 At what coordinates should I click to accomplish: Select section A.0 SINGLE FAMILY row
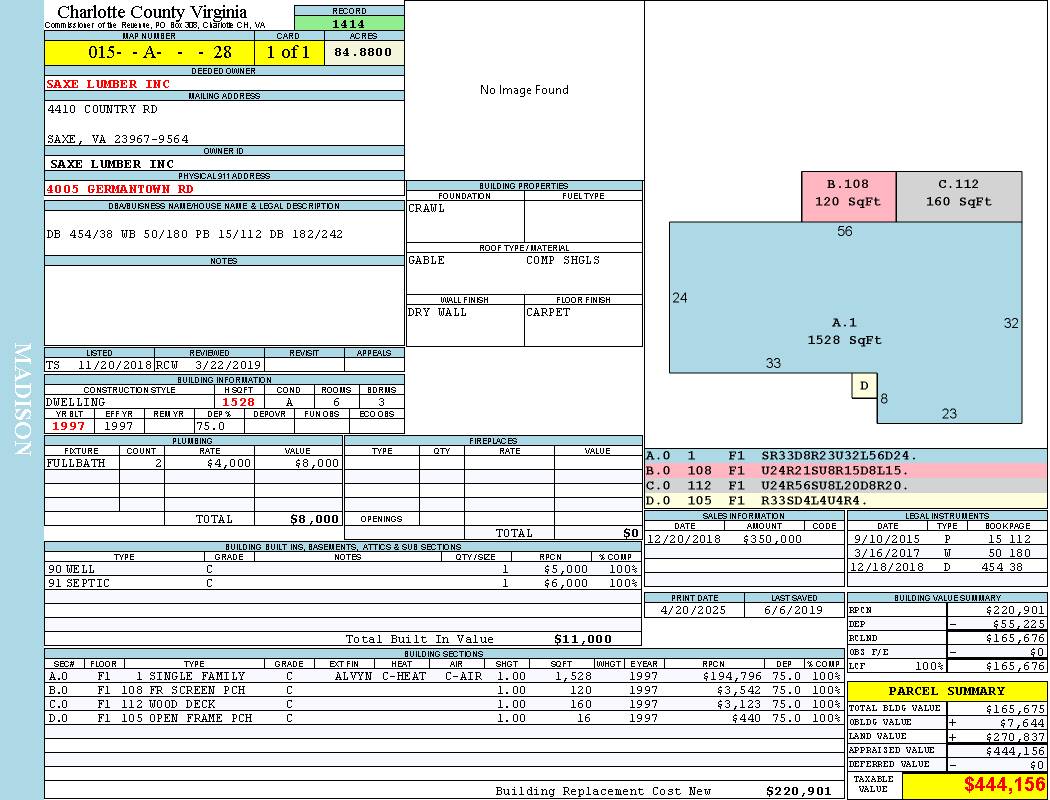[x=444, y=677]
